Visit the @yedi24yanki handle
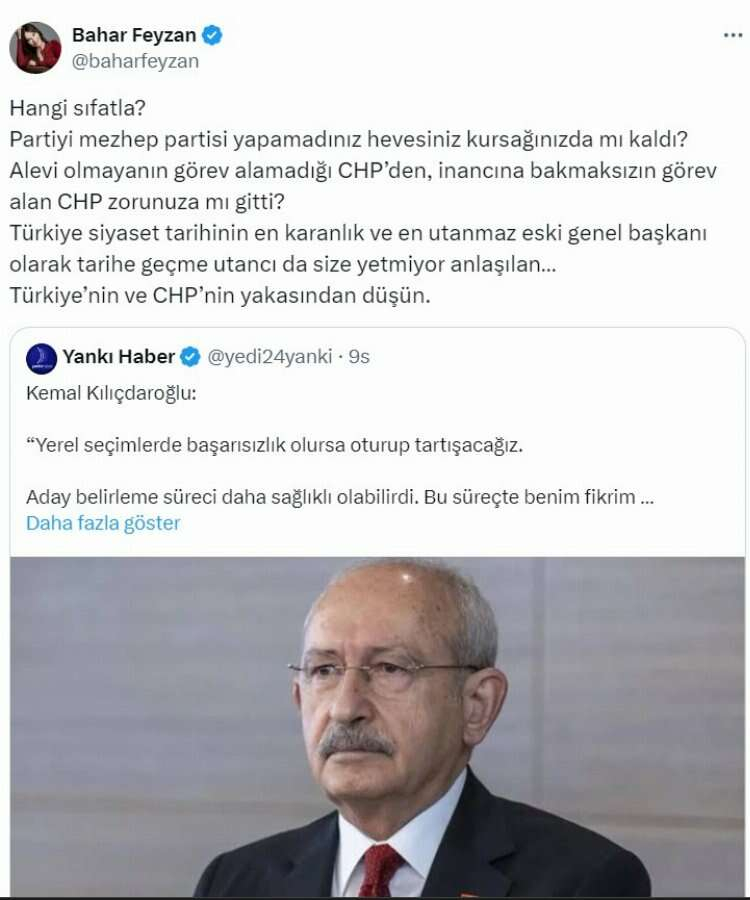Image resolution: width=750 pixels, height=900 pixels. [x=270, y=356]
